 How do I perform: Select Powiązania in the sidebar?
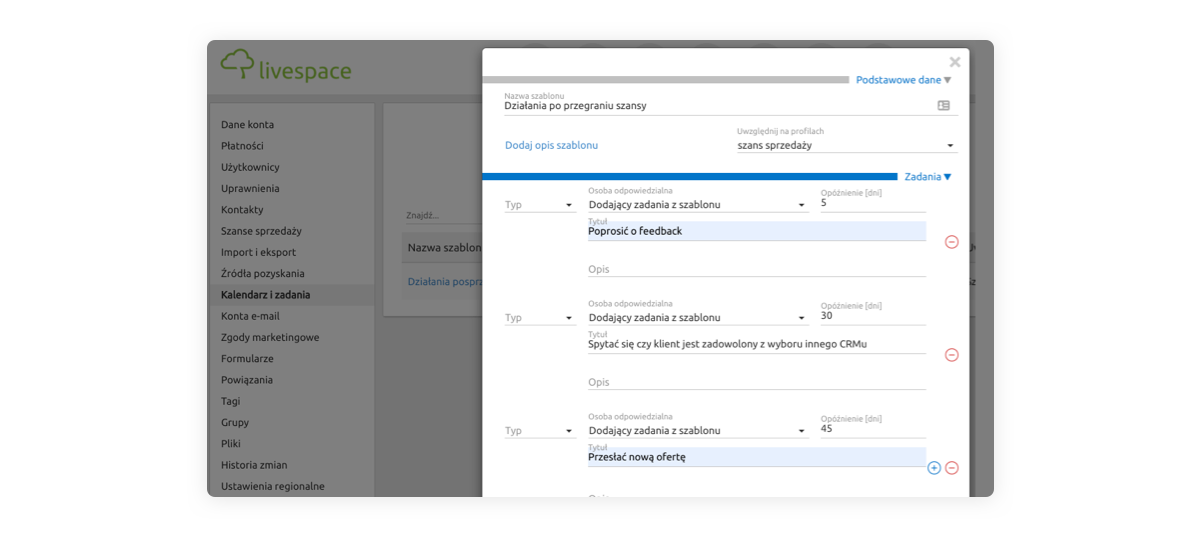pyautogui.click(x=246, y=380)
